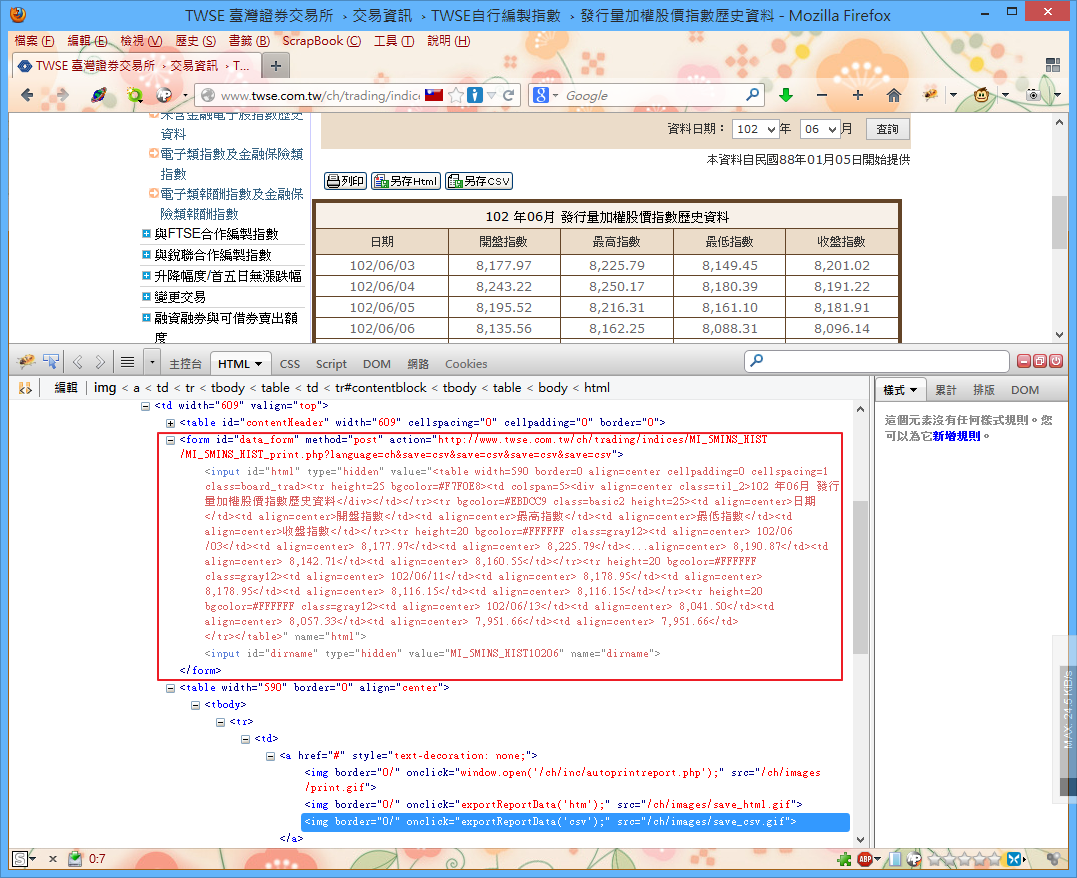This screenshot has width=1077, height=878.
Task: Switch to Firebug Cookies tab
Action: 466,364
